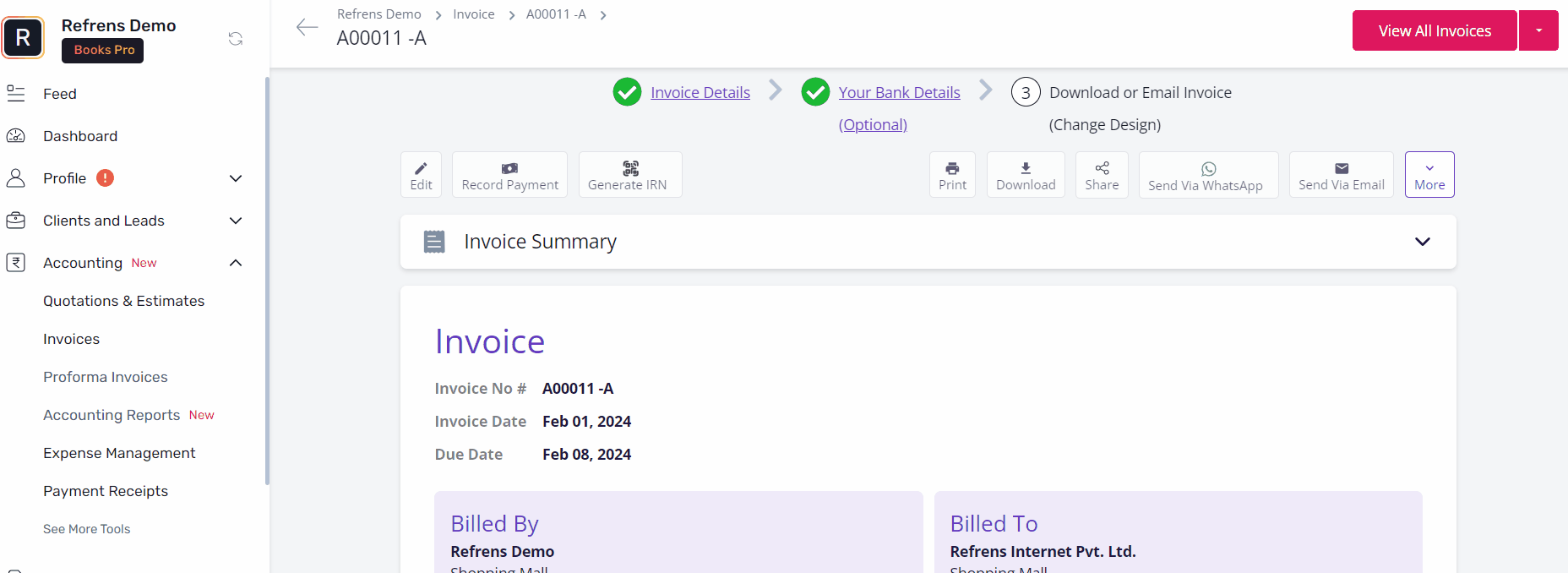Click the Profile person icon
The width and height of the screenshot is (1568, 573).
(16, 178)
